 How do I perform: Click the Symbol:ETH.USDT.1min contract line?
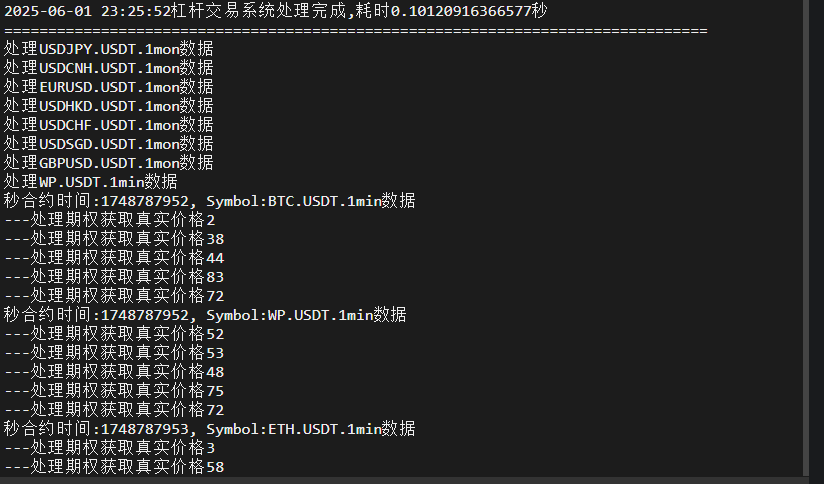point(209,429)
